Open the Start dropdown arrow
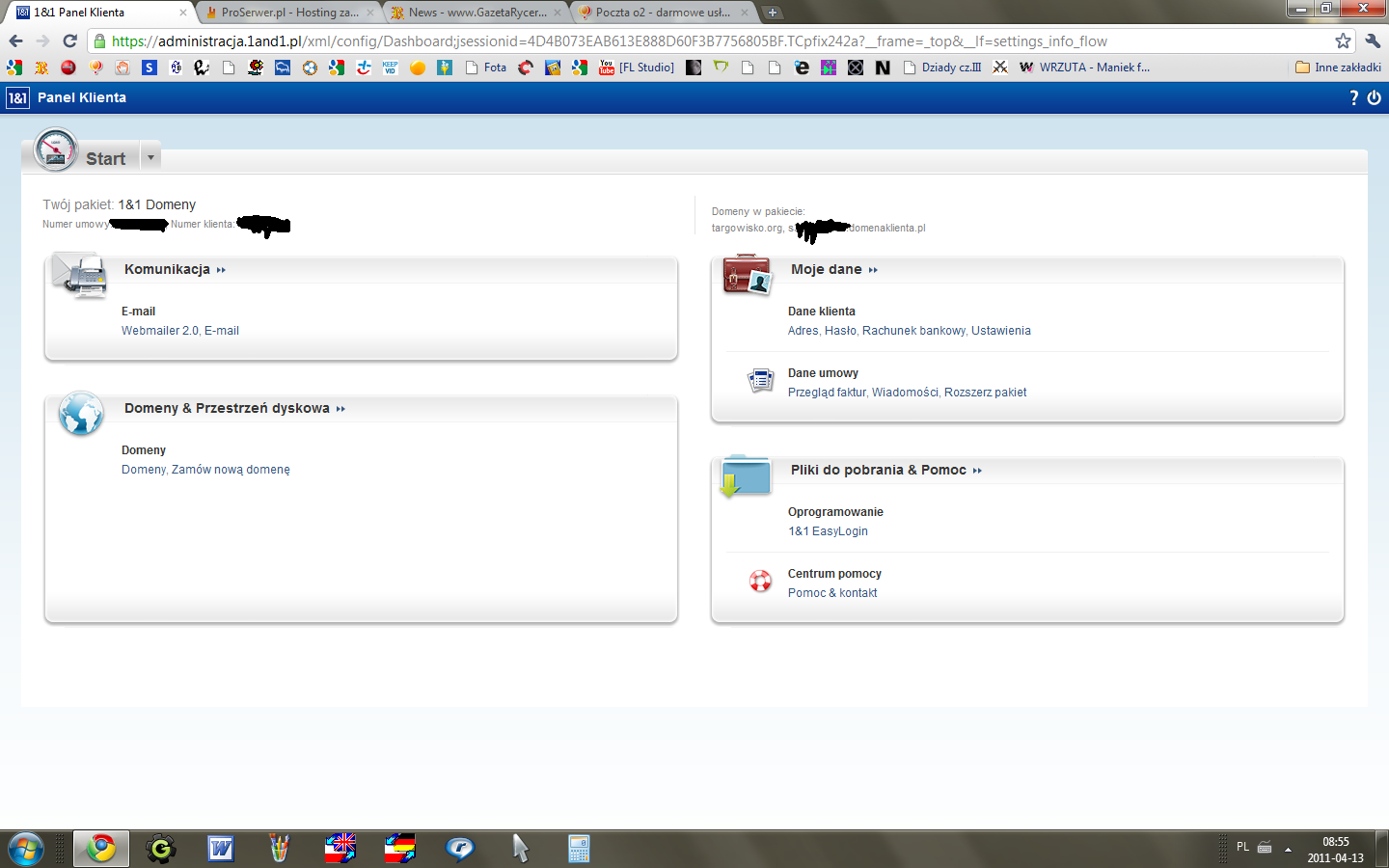 (150, 157)
